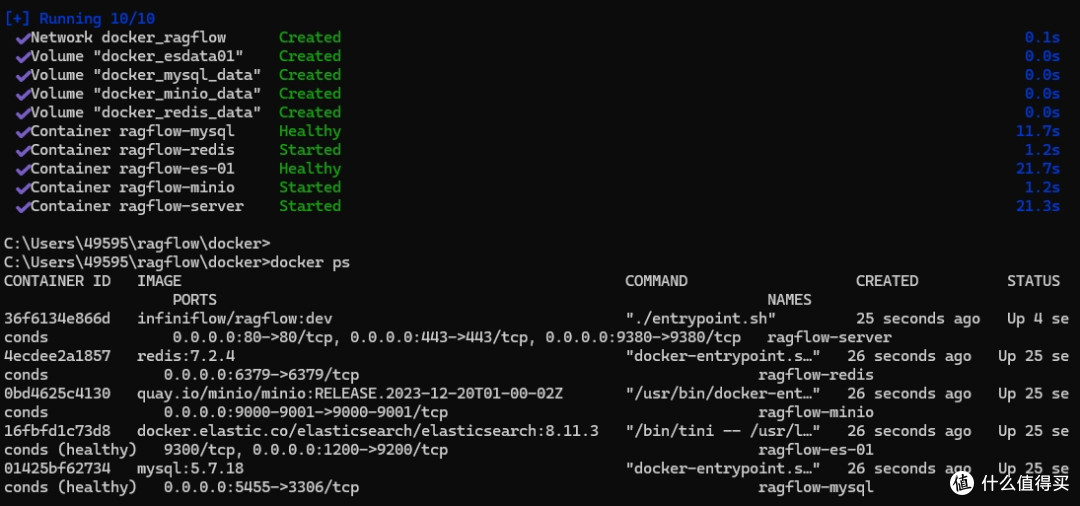Click the checkmark next to Container ragflow-server

(x=23, y=207)
